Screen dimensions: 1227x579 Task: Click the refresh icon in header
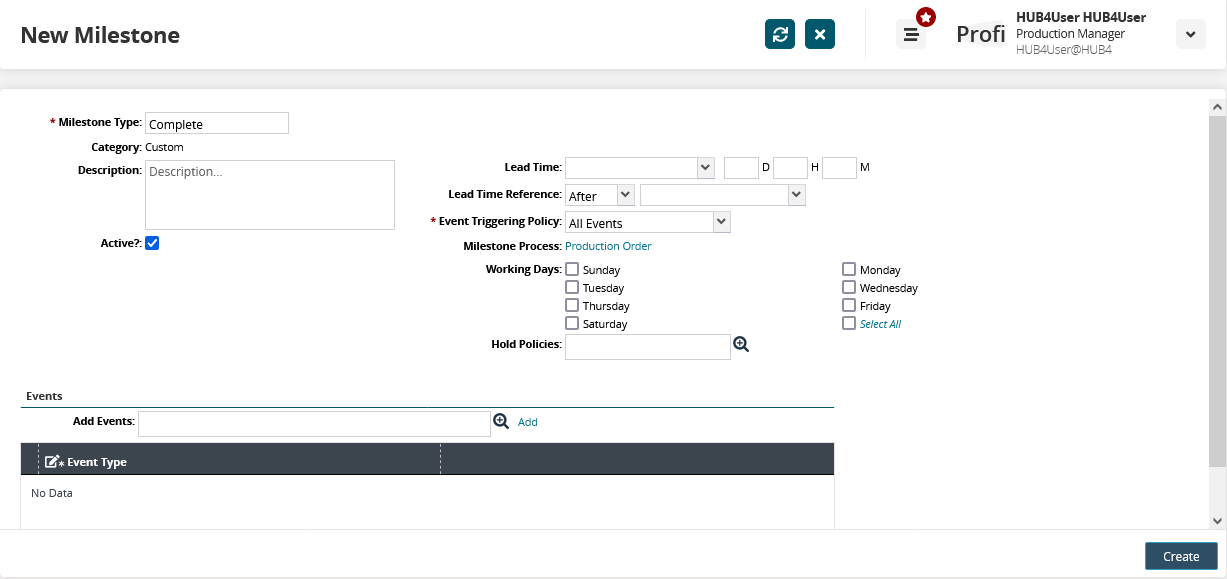780,34
